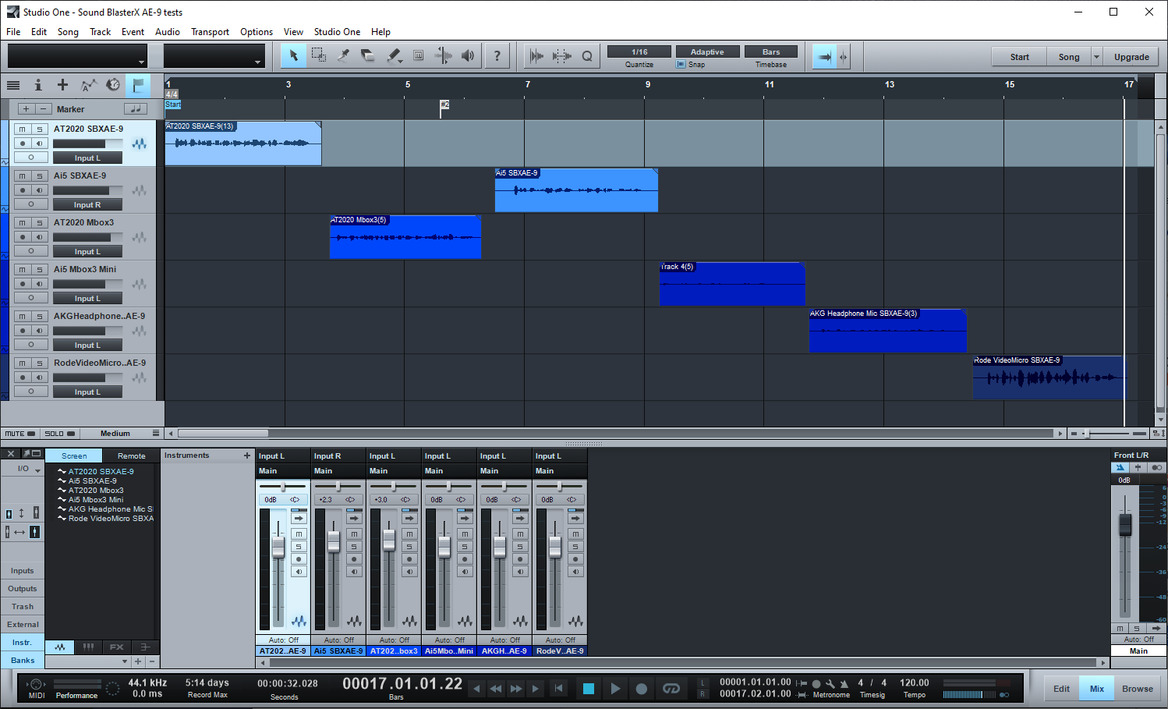Solo the Ai5 SBXAE-9 track
The image size is (1168, 709).
pyautogui.click(x=40, y=176)
